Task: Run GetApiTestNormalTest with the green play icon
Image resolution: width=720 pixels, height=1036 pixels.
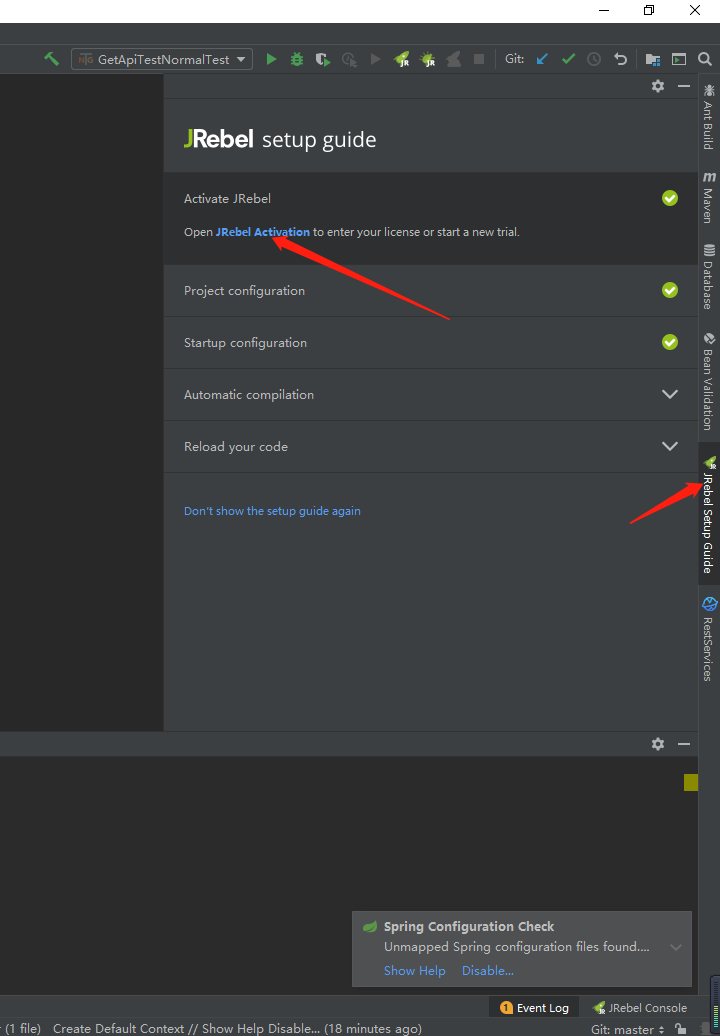Action: tap(271, 59)
